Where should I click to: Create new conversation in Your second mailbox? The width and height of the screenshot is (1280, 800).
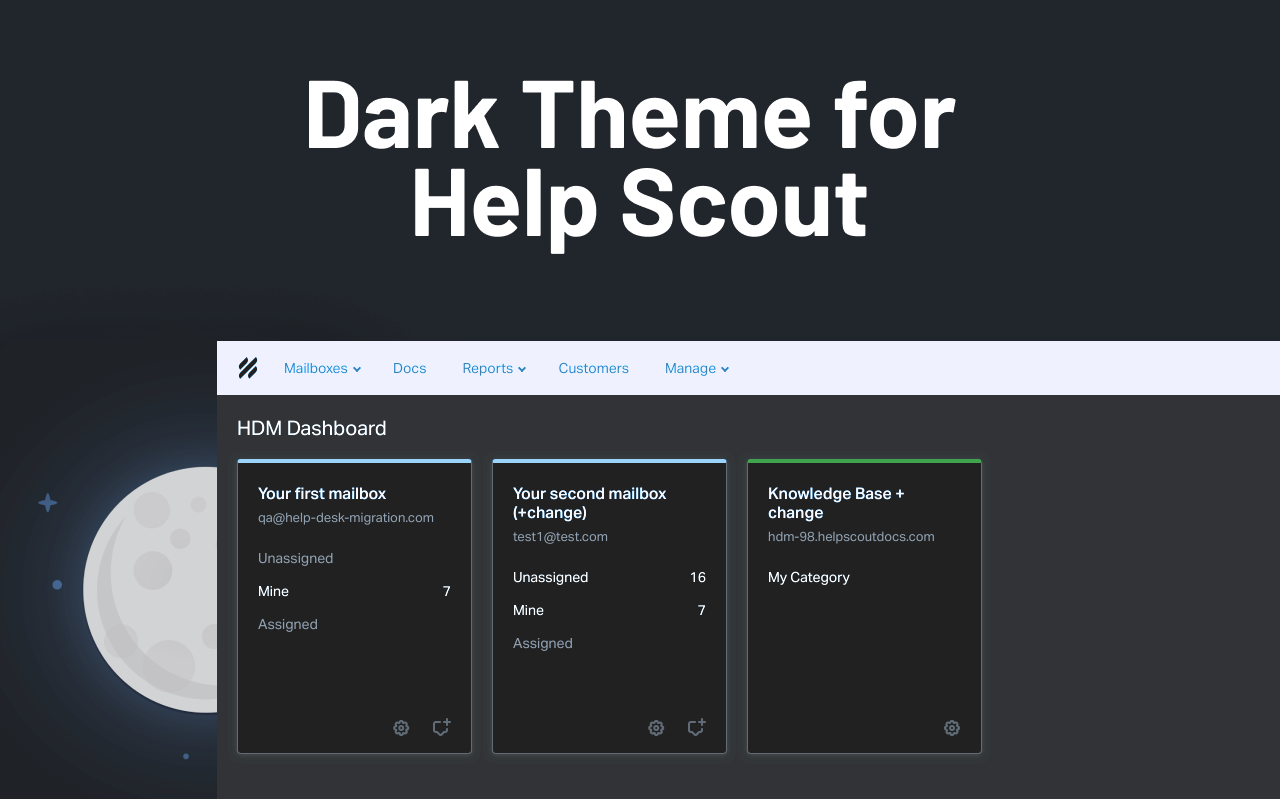pyautogui.click(x=696, y=728)
